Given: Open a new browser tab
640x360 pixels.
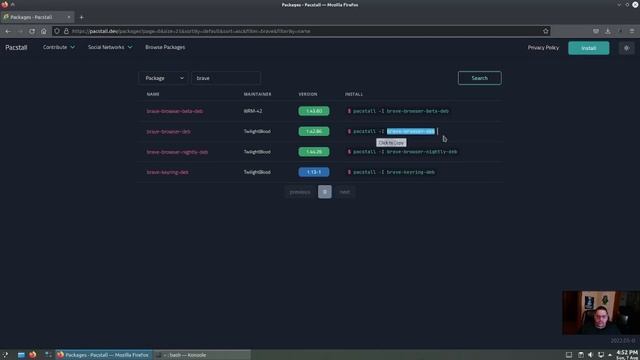Looking at the screenshot, I should tap(82, 17).
